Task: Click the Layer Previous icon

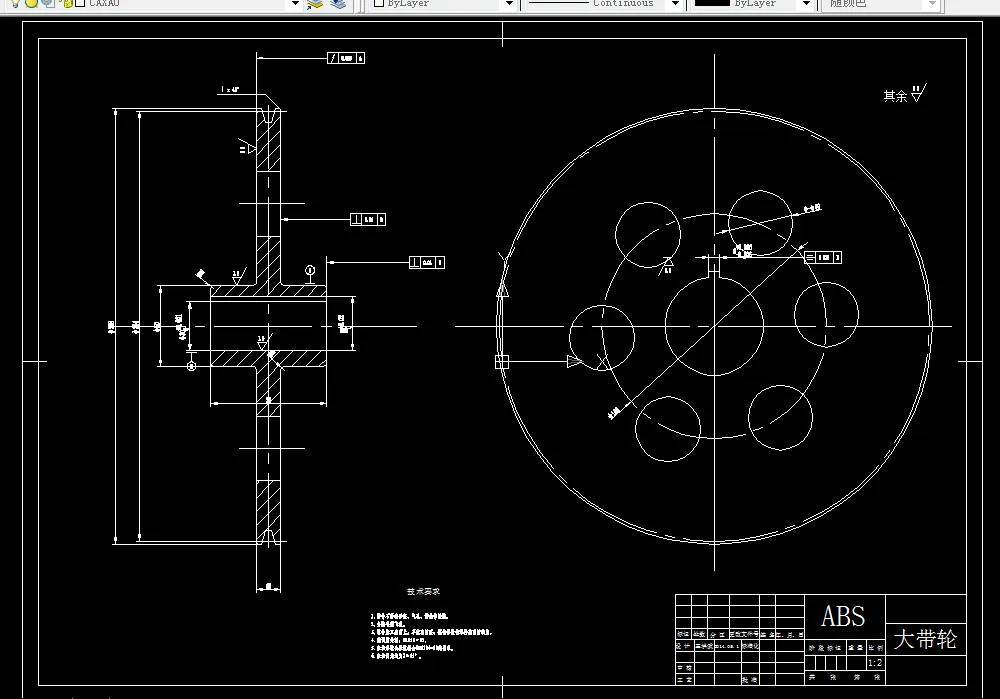Action: (x=338, y=4)
